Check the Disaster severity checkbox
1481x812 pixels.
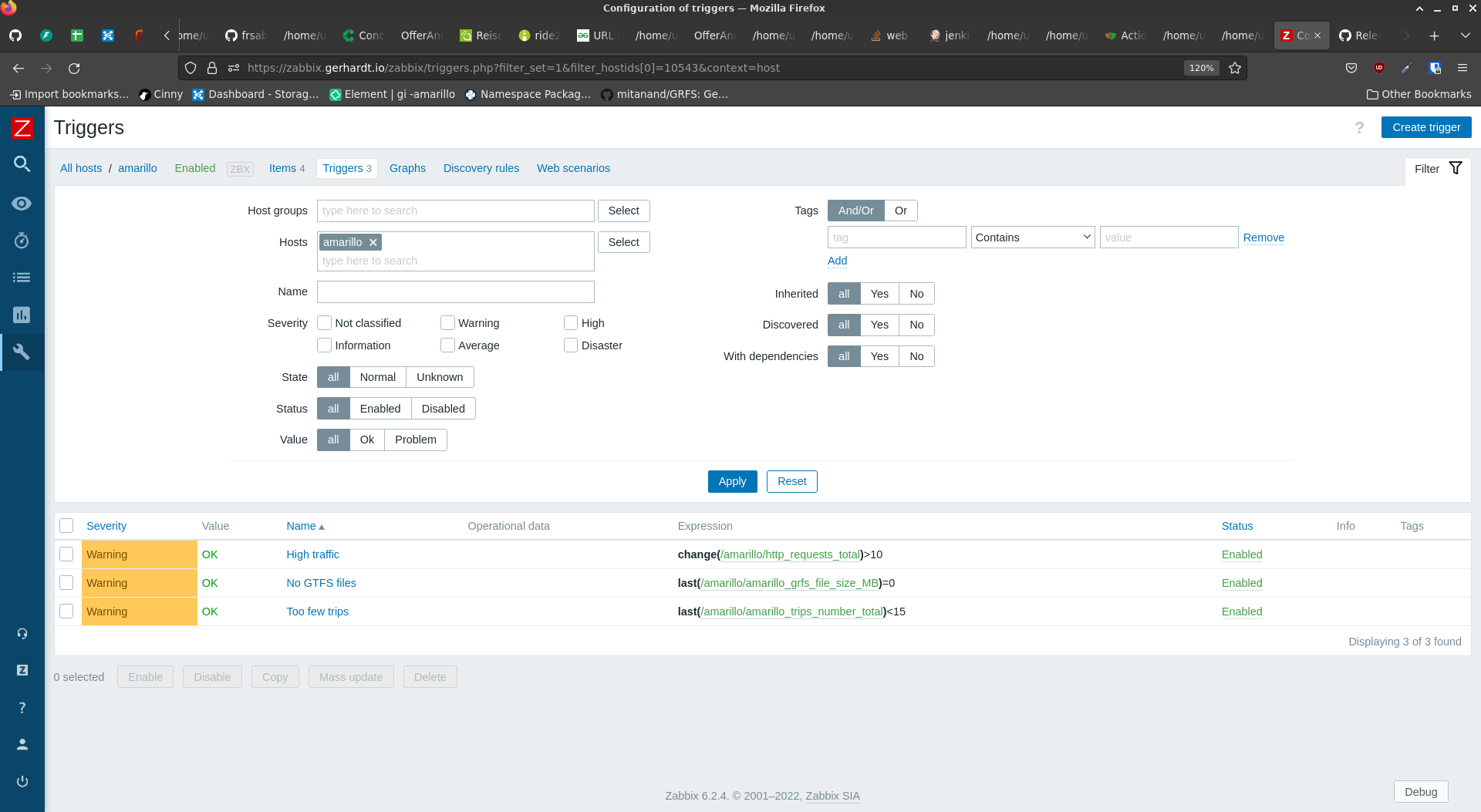[x=571, y=345]
